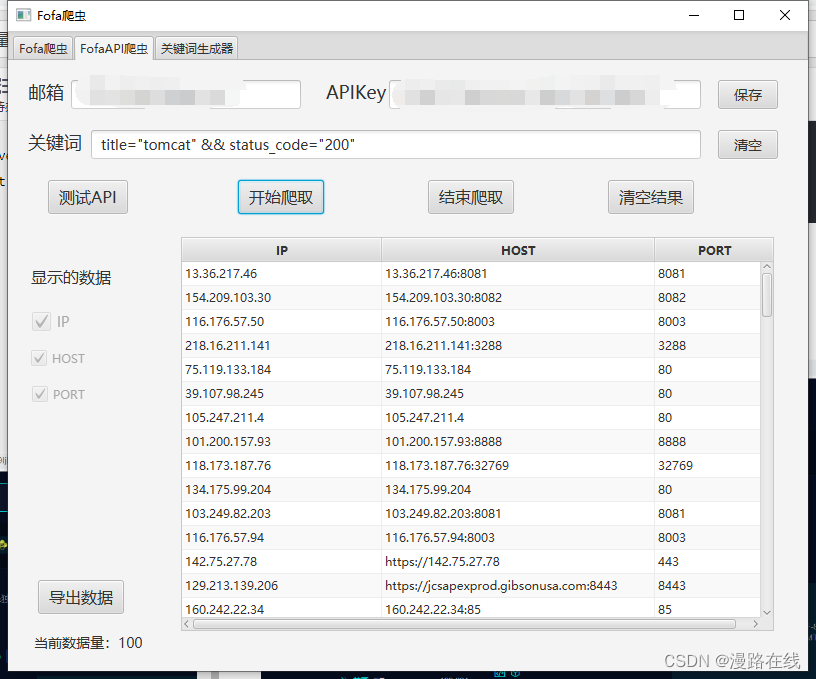
Task: Click port cell 8888
Action: (x=707, y=441)
